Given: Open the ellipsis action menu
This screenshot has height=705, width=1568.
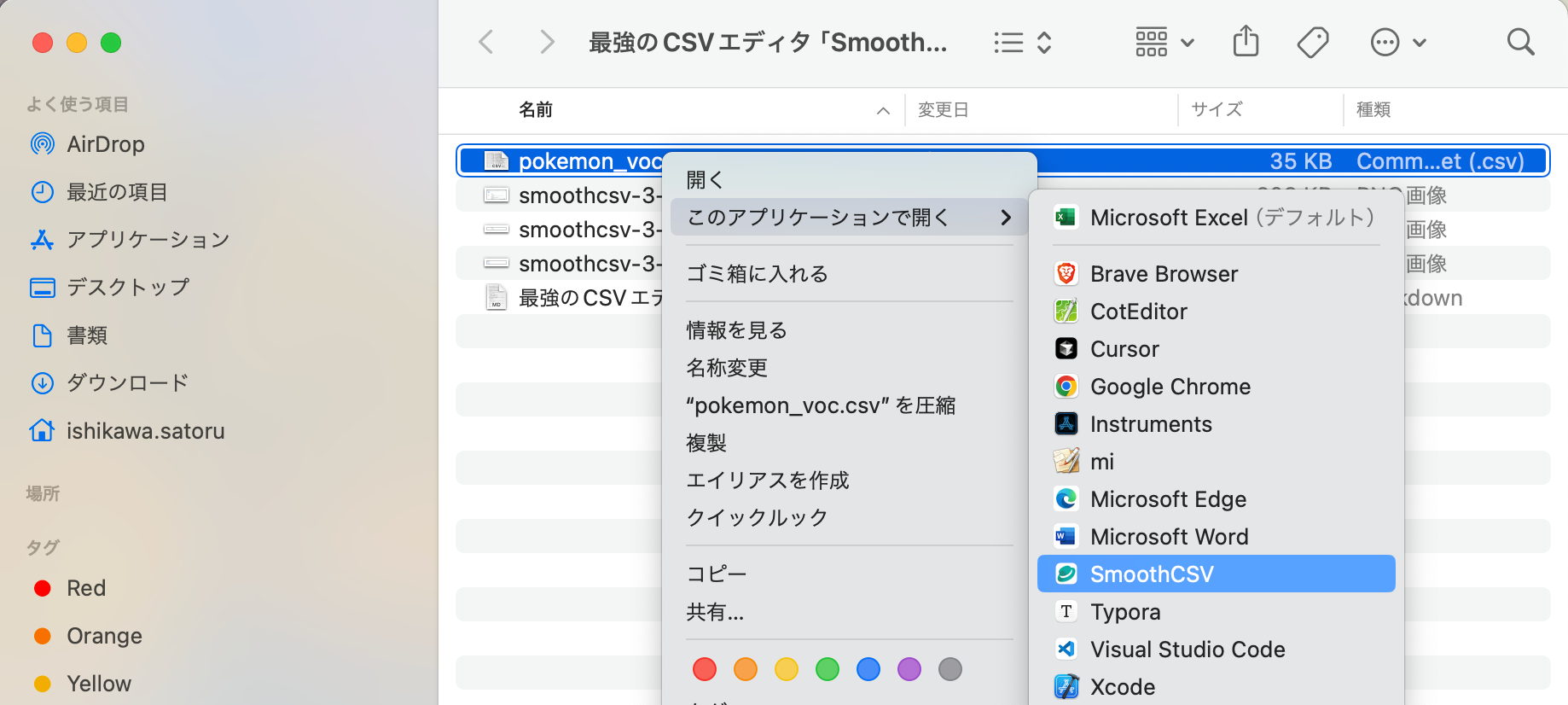Looking at the screenshot, I should pyautogui.click(x=1398, y=42).
